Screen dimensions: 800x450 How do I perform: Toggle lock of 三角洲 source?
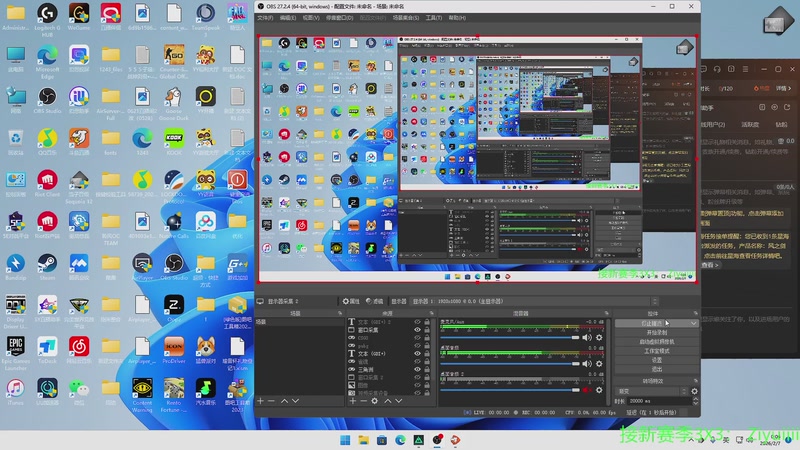tap(427, 369)
